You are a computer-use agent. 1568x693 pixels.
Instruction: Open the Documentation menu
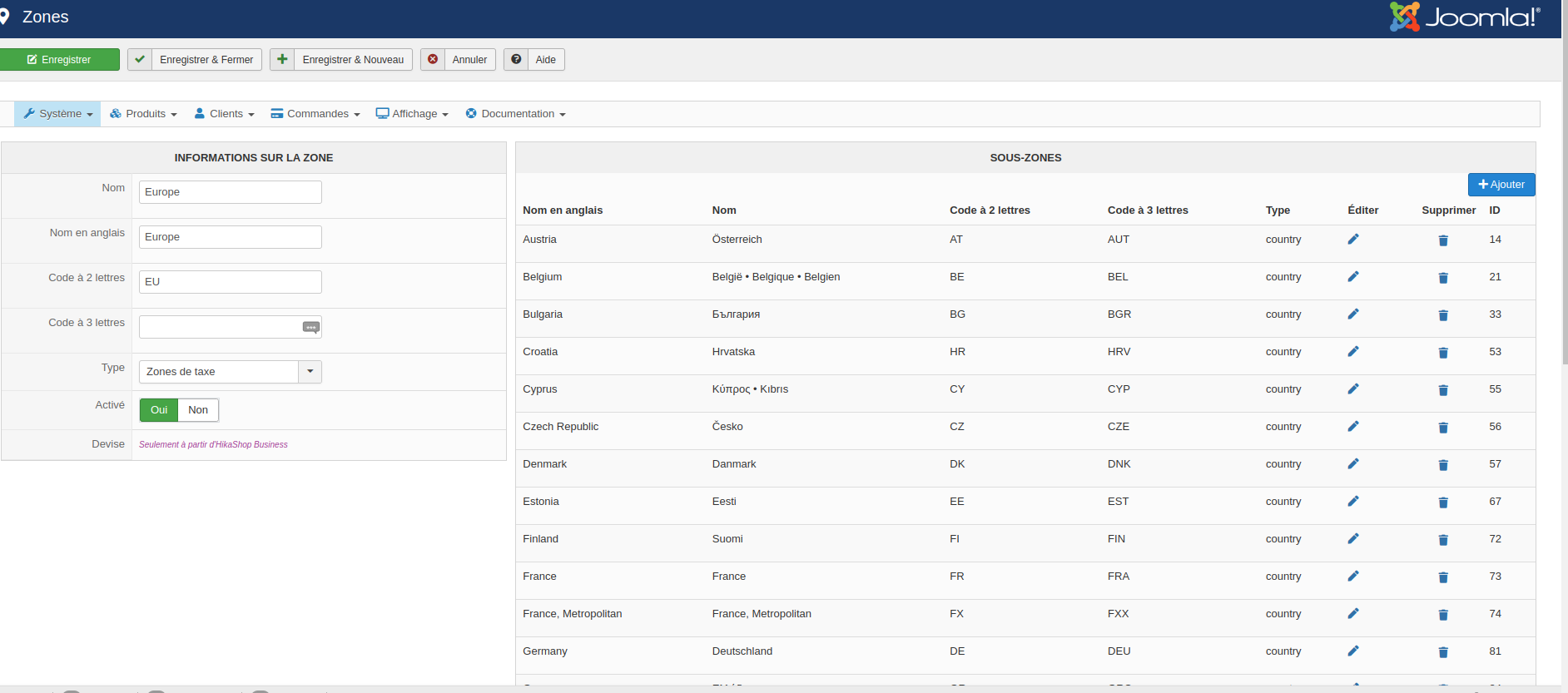click(515, 114)
